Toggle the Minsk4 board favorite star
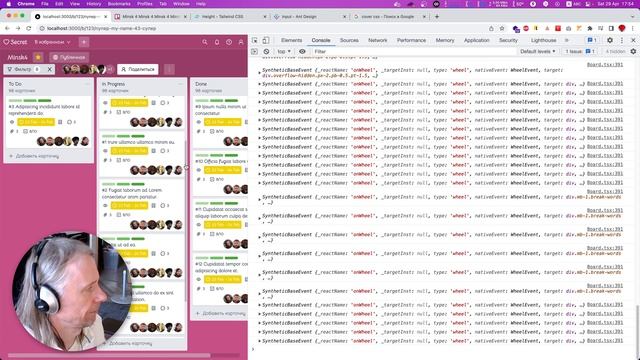Viewport: 640px width, 360px height. pyautogui.click(x=38, y=57)
